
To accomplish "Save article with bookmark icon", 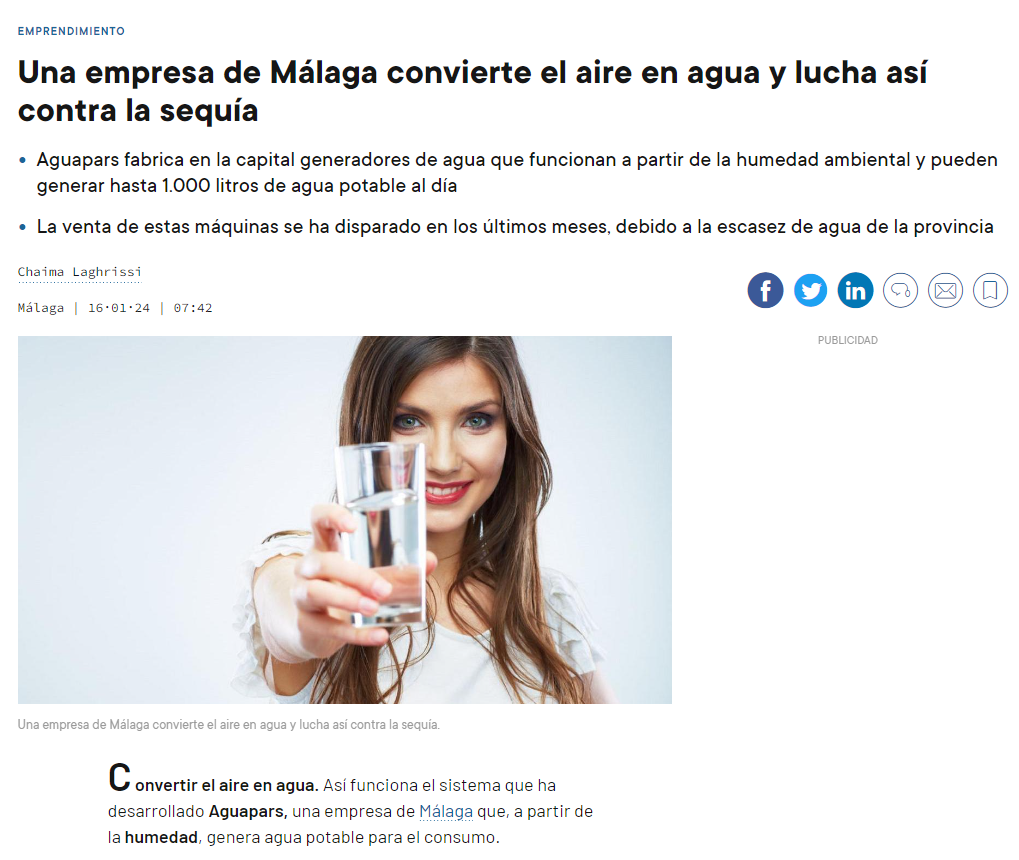I will (990, 290).
